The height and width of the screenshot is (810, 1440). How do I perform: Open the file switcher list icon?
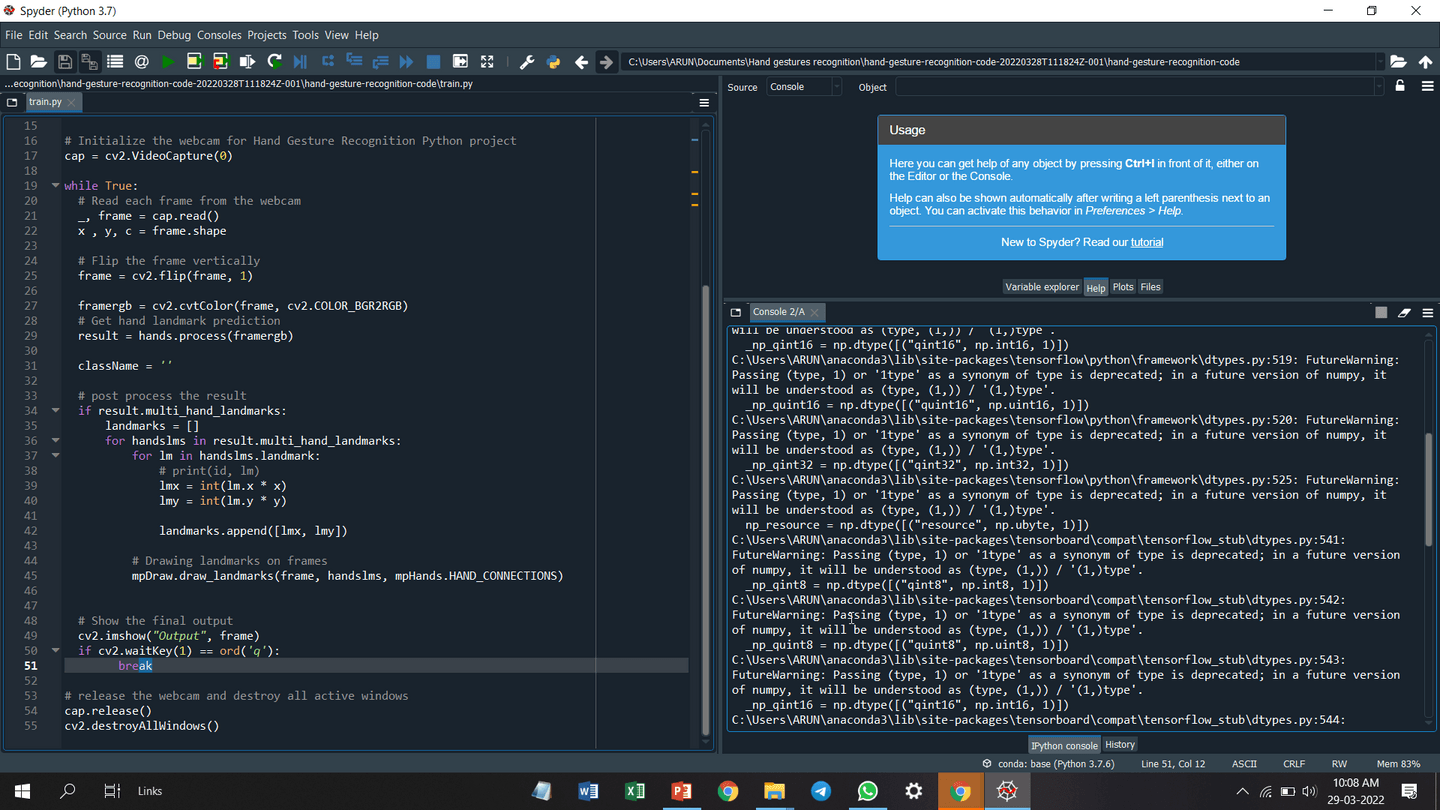[x=115, y=62]
